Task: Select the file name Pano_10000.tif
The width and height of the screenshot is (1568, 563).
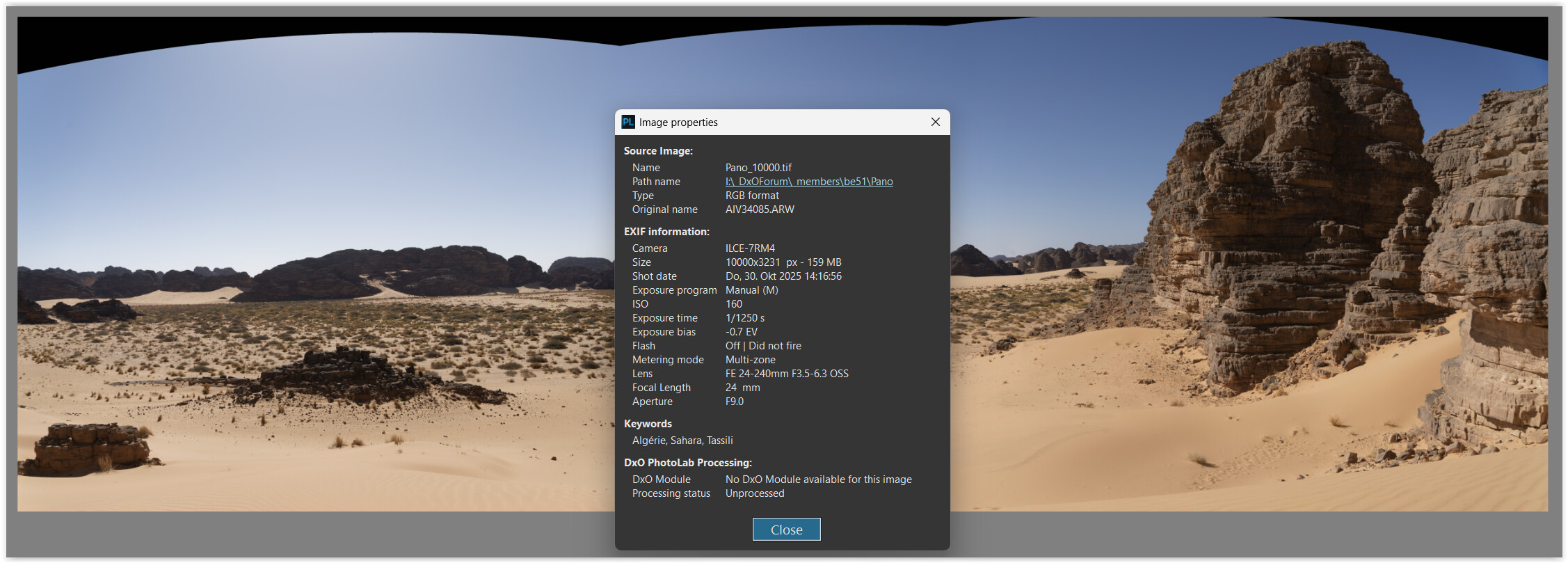Action: click(x=758, y=168)
